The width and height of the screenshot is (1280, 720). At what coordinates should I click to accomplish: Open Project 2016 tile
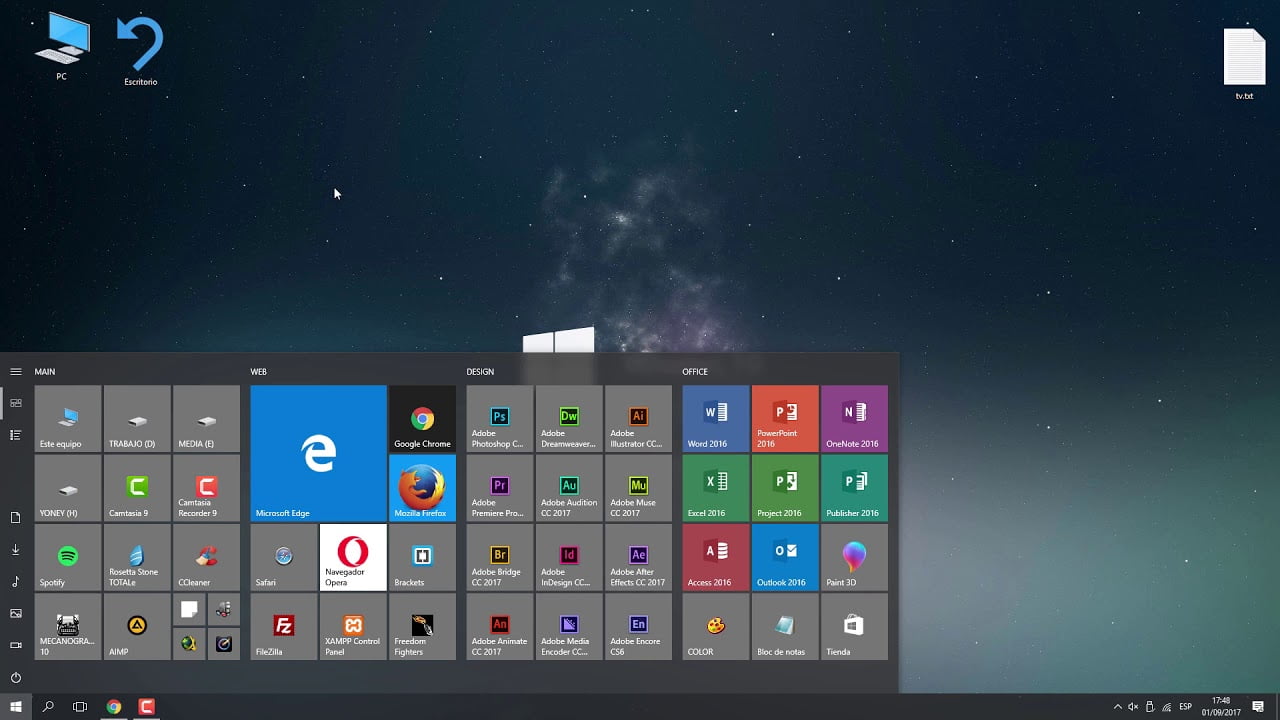[785, 488]
